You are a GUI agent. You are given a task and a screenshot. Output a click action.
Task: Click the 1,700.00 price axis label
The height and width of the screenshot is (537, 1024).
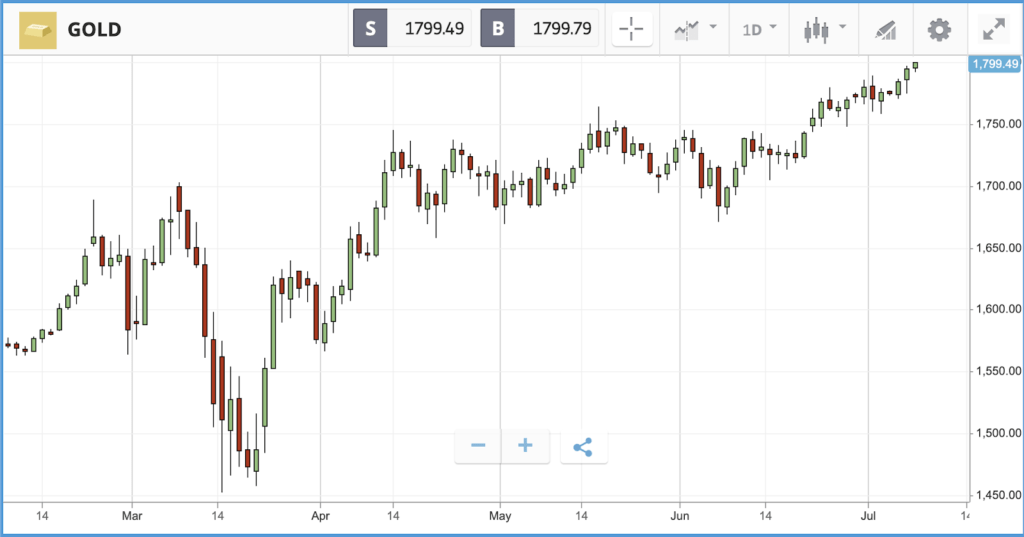999,186
